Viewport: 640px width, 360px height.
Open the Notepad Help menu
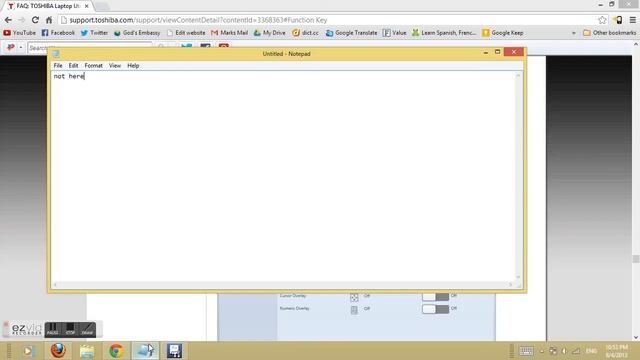133,65
